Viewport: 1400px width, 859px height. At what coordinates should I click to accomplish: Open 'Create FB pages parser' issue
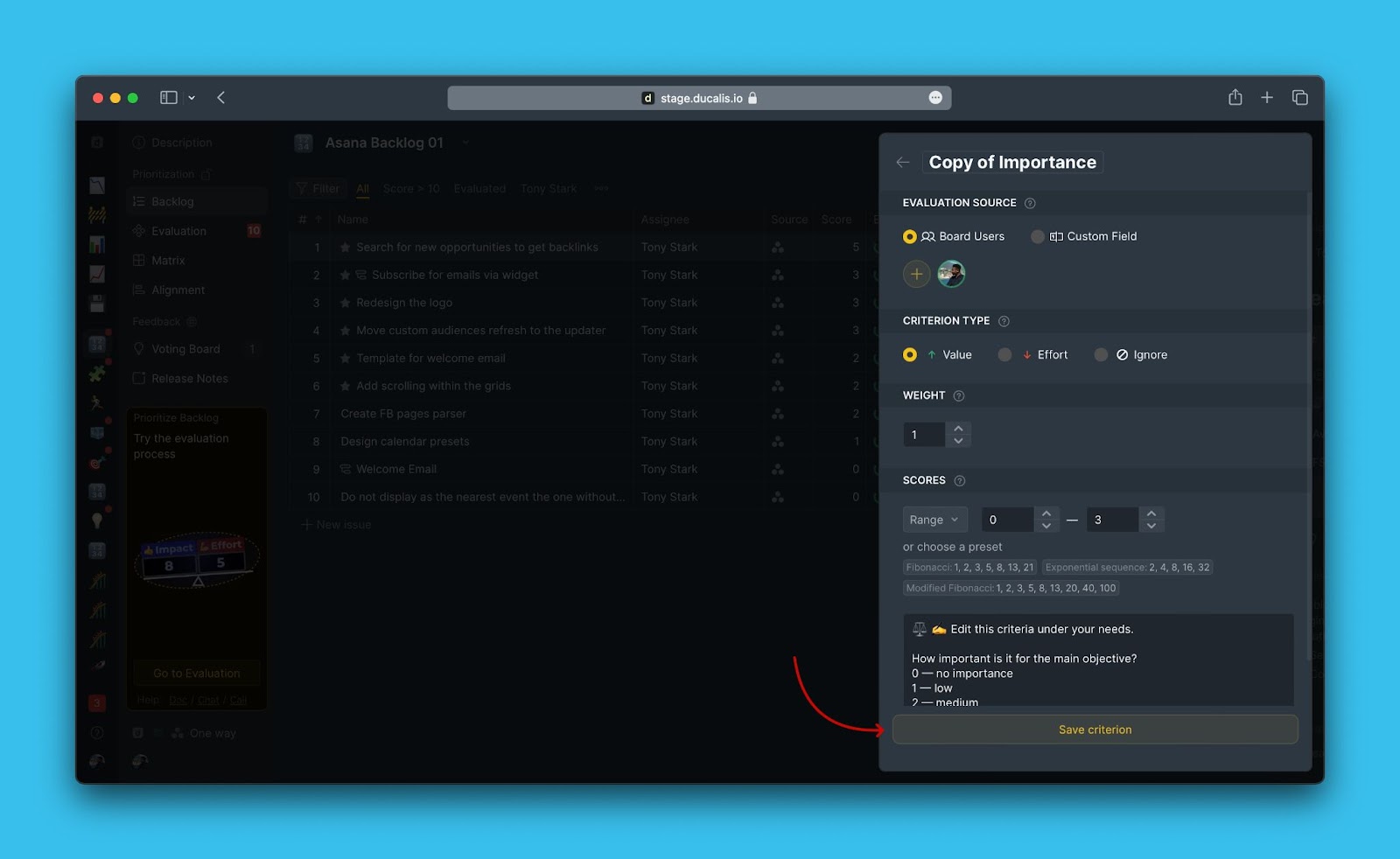(x=403, y=415)
